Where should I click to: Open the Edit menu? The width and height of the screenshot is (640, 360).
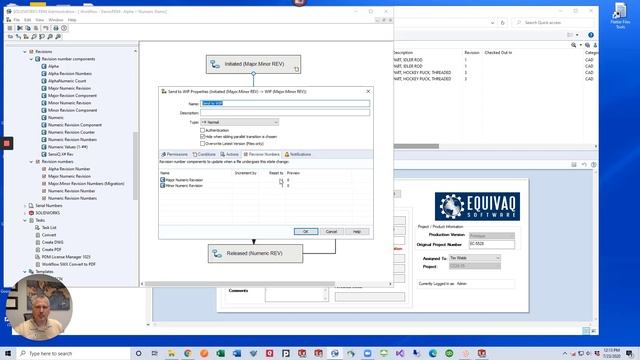27,20
